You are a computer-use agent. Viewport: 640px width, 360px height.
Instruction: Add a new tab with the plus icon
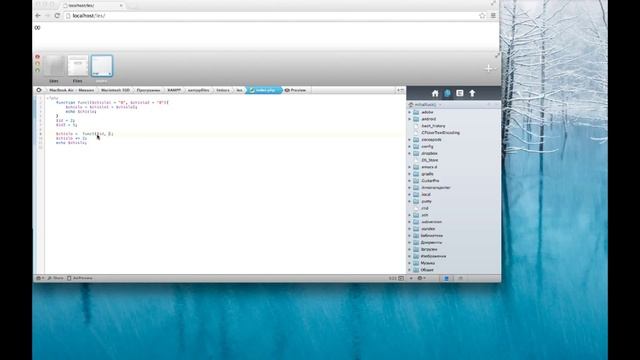489,69
